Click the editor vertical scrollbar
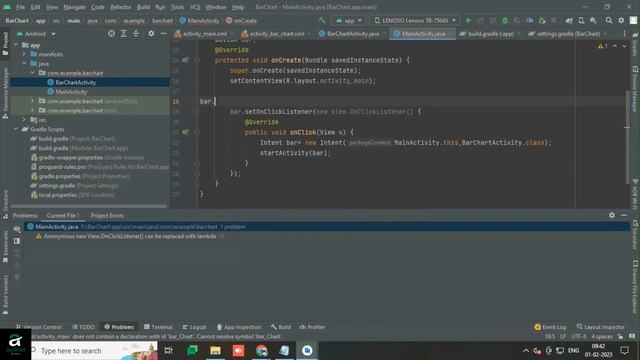The image size is (640, 360). click(x=627, y=137)
